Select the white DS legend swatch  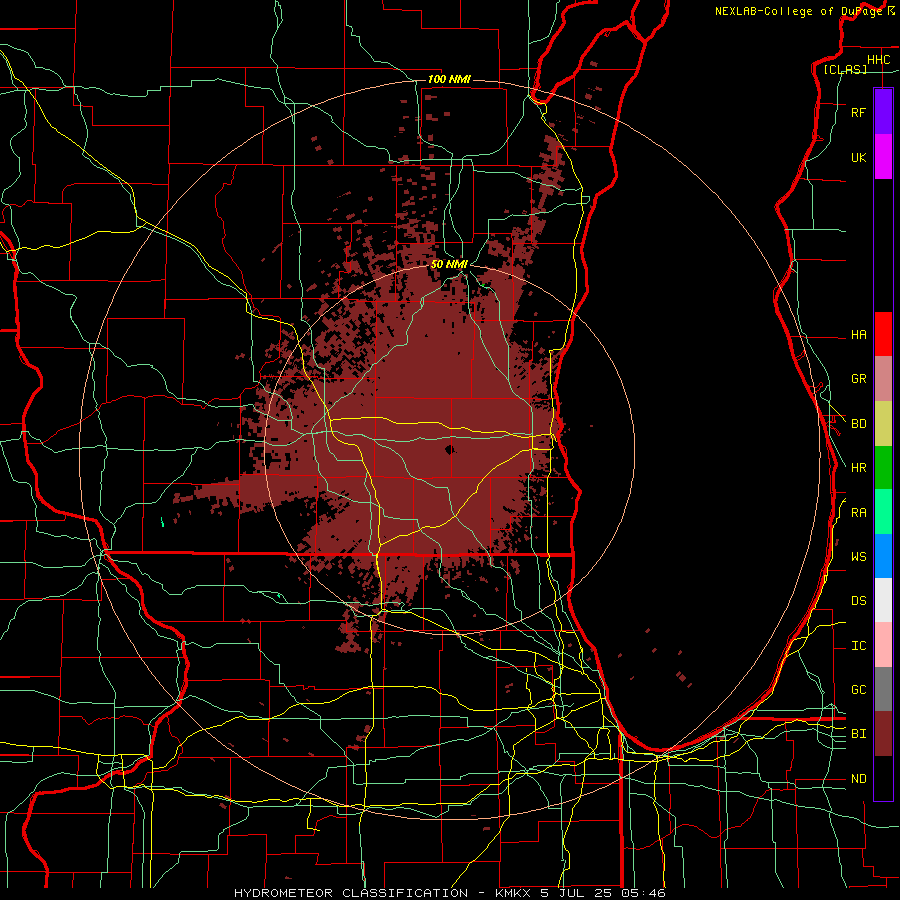[x=883, y=600]
